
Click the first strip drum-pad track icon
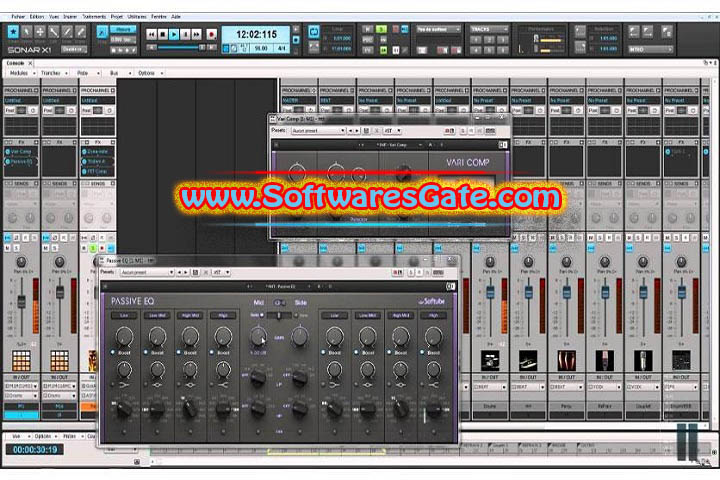point(21,360)
